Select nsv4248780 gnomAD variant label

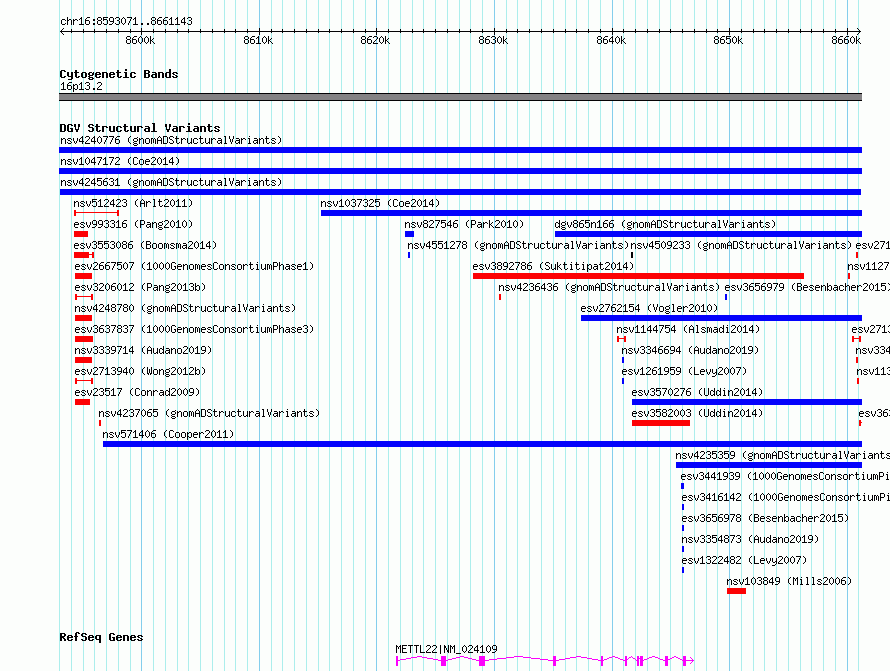(x=184, y=308)
